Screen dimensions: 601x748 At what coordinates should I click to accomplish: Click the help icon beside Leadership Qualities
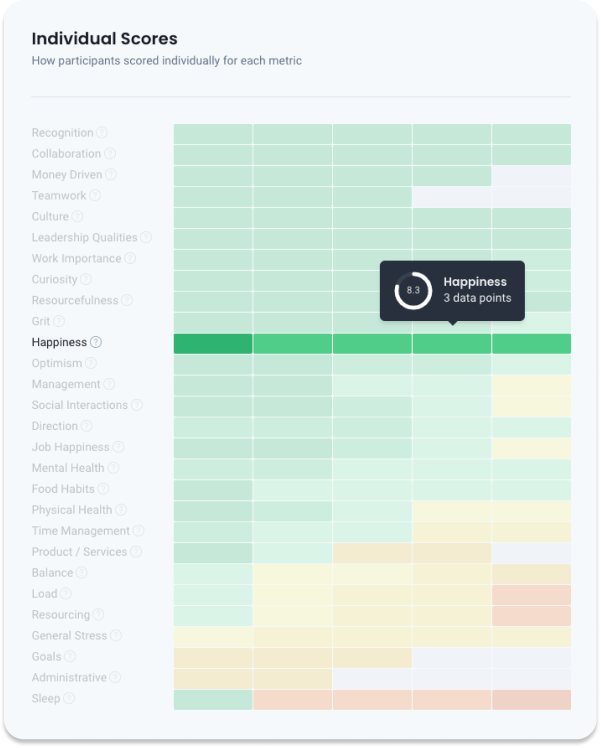pos(146,238)
